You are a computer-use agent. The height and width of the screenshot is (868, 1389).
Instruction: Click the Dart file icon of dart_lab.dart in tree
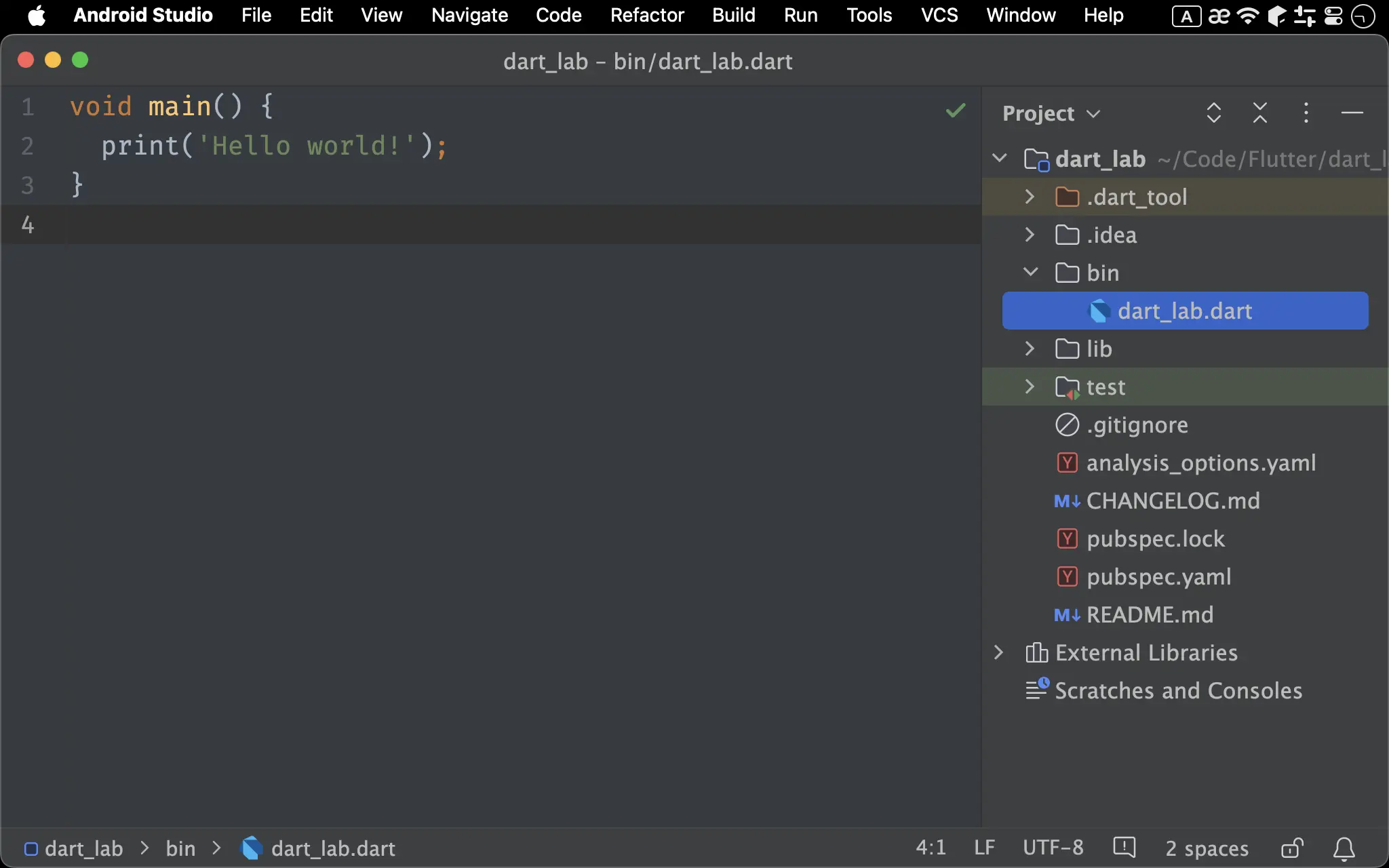coord(1099,311)
